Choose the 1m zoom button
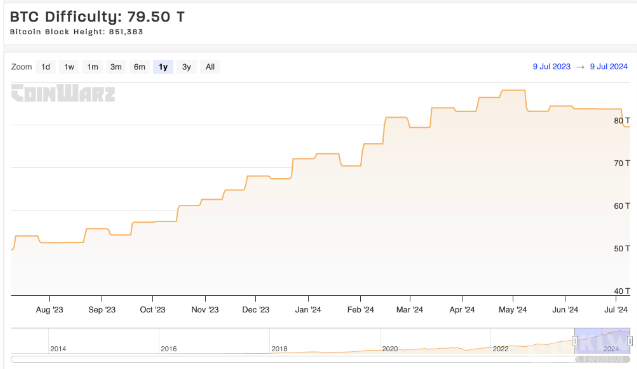 [93, 67]
